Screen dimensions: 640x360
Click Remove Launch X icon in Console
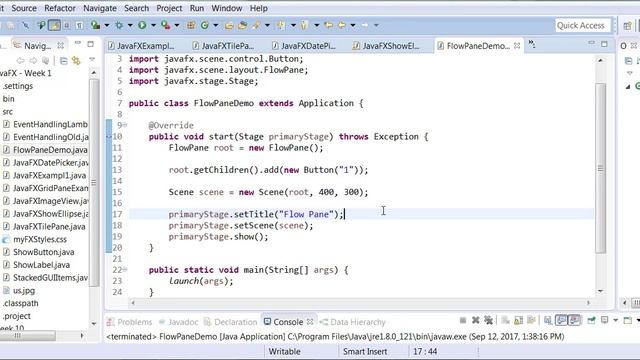(x=476, y=320)
